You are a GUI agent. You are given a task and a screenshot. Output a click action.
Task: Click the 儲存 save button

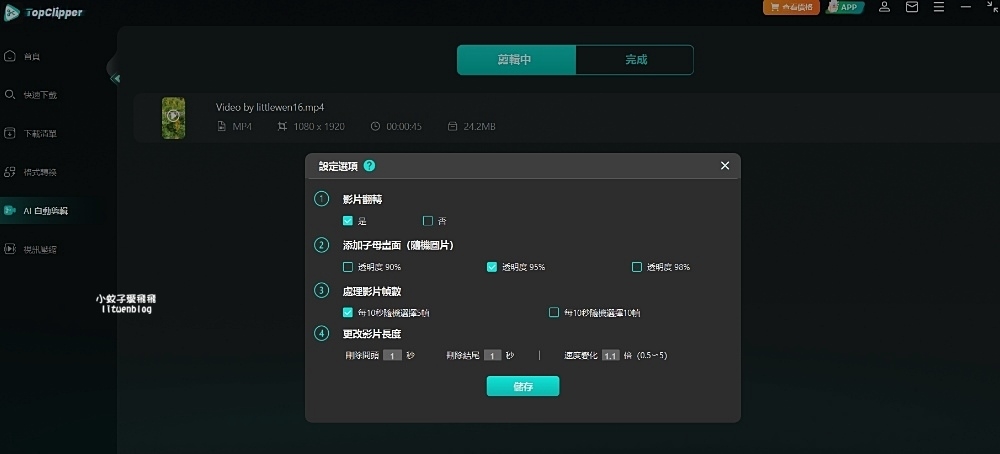coord(523,386)
